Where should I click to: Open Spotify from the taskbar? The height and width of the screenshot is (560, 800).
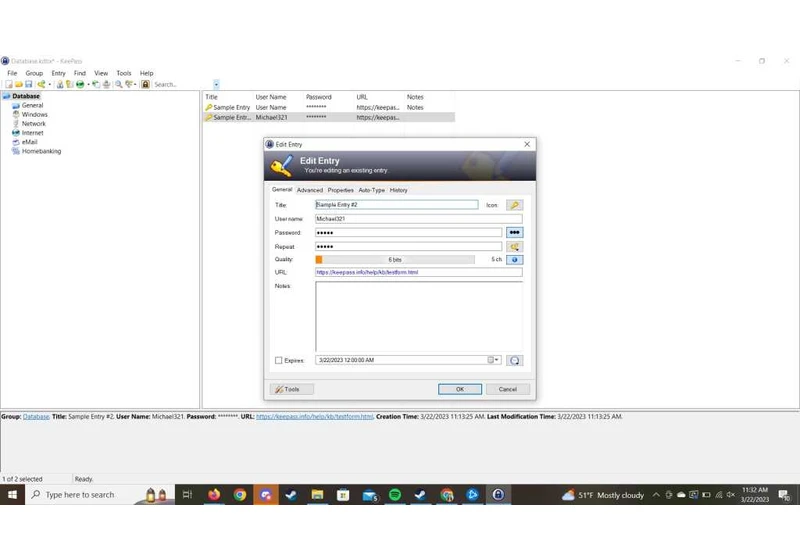(395, 495)
